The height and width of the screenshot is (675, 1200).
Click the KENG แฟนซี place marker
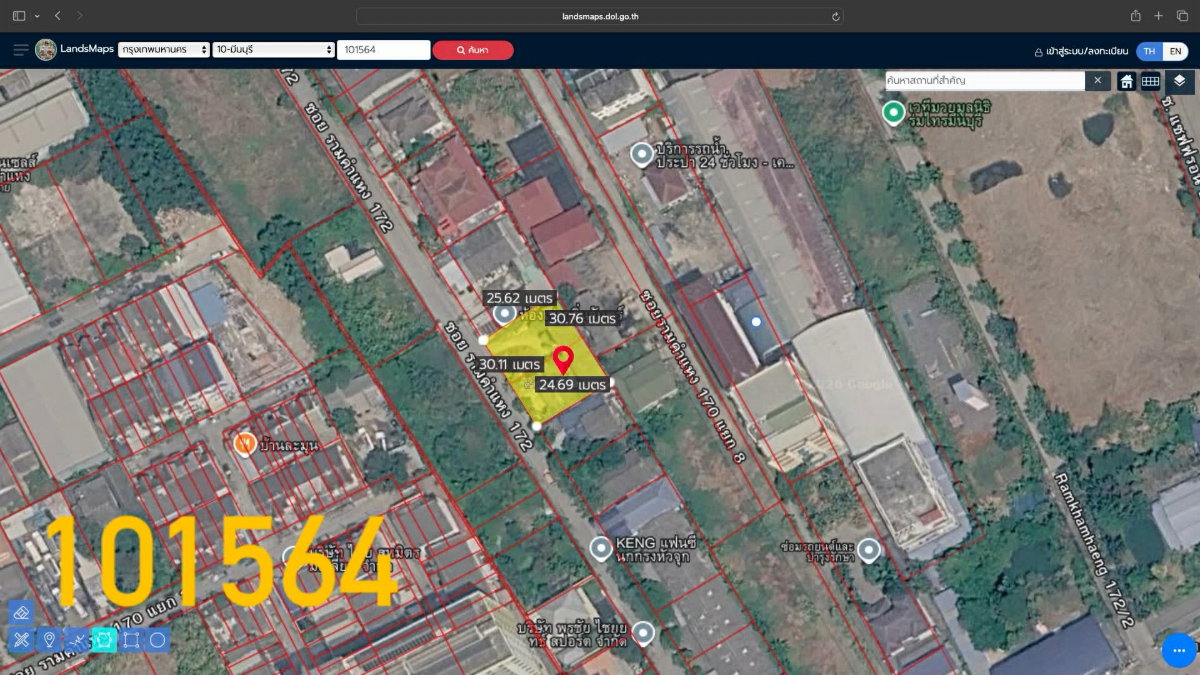click(600, 548)
